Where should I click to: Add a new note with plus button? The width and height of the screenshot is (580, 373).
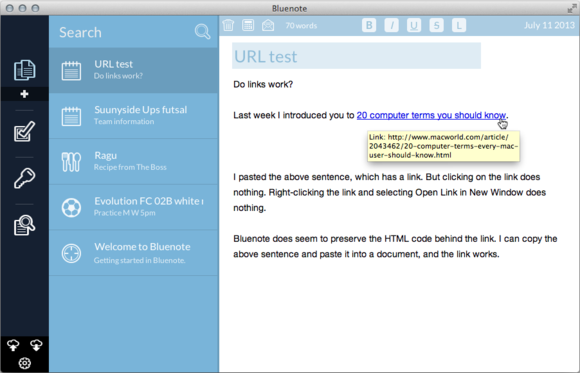tap(24, 94)
